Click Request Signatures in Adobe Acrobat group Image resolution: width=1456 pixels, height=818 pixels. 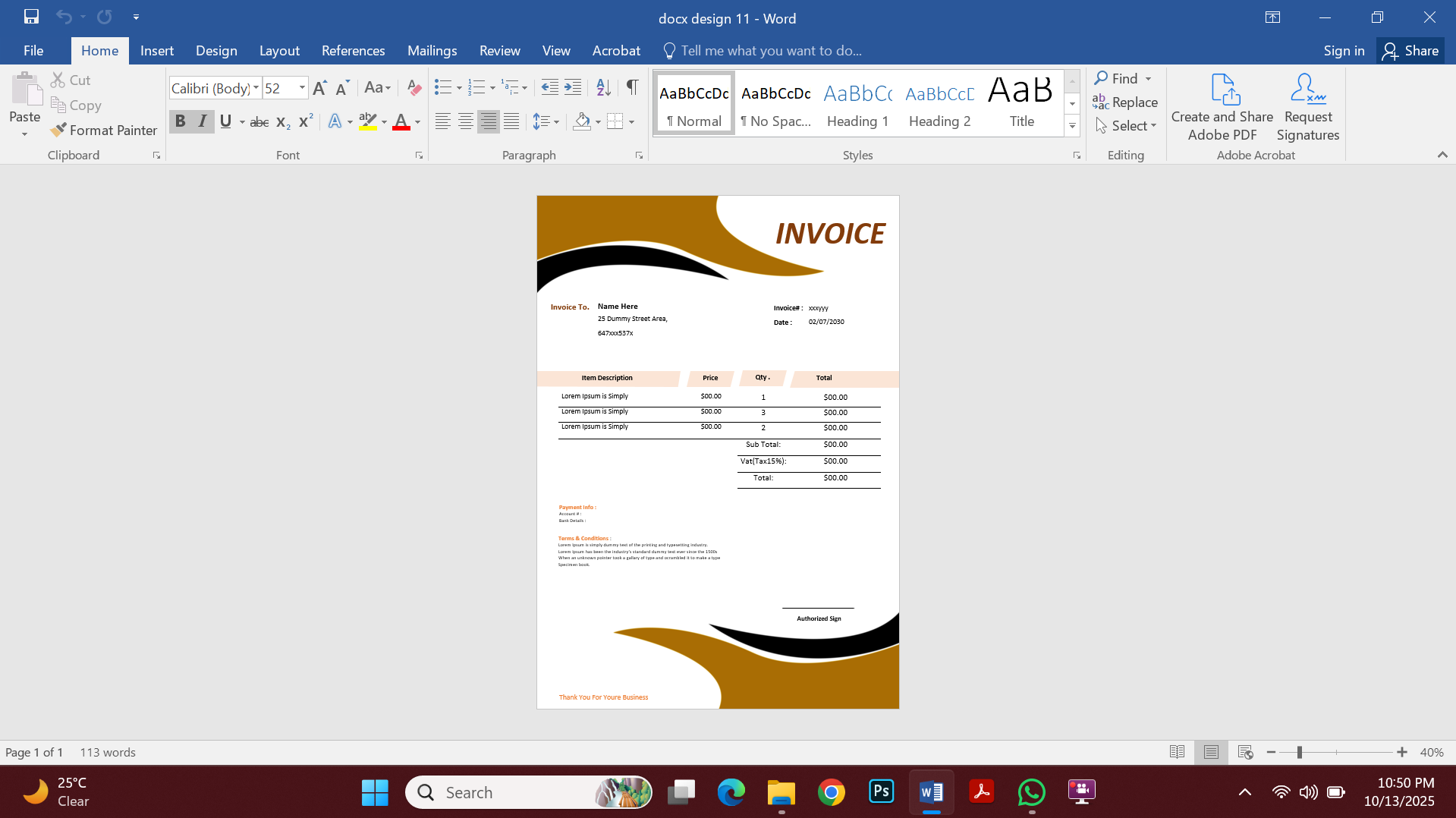coord(1307,106)
